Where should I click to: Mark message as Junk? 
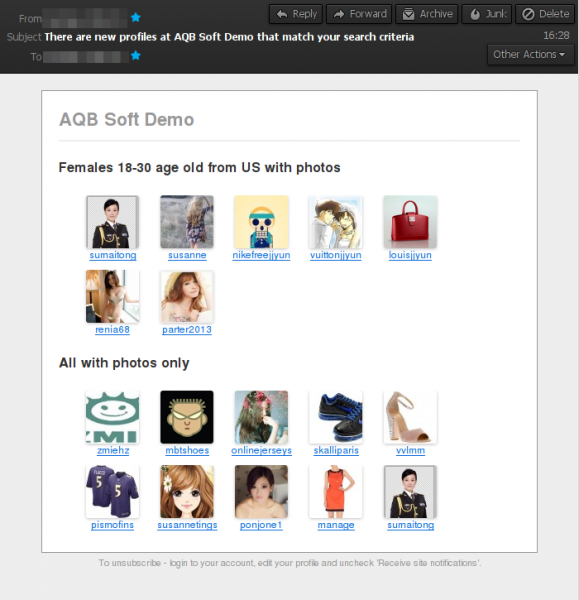tap(487, 14)
